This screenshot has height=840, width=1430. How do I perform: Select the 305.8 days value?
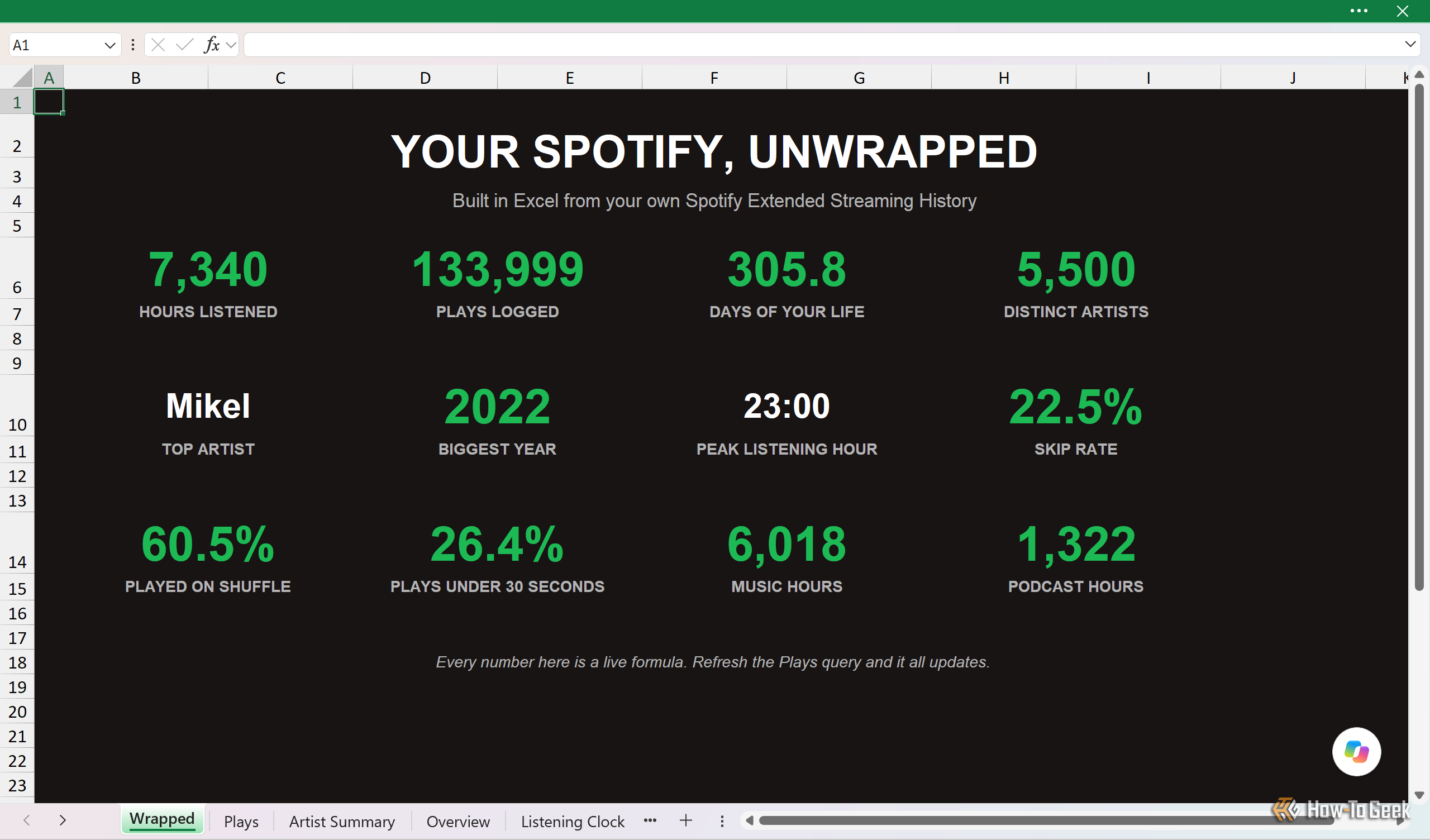[x=786, y=269]
